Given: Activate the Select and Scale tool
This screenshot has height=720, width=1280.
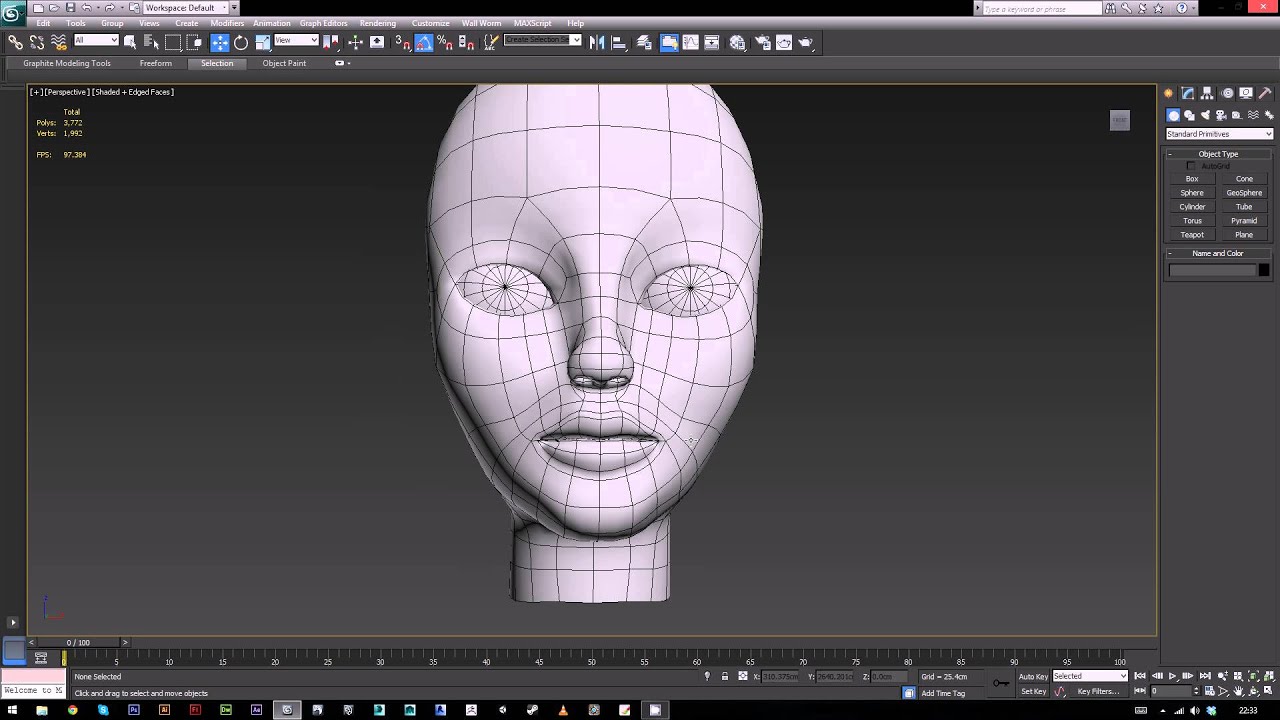Looking at the screenshot, I should tap(263, 42).
